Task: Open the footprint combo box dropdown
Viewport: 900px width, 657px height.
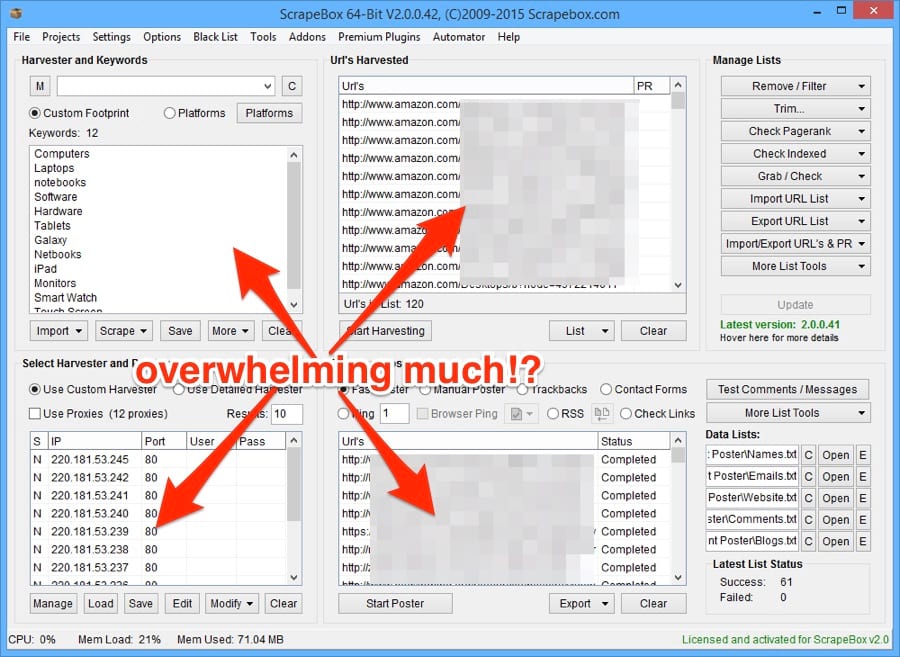Action: pos(267,86)
